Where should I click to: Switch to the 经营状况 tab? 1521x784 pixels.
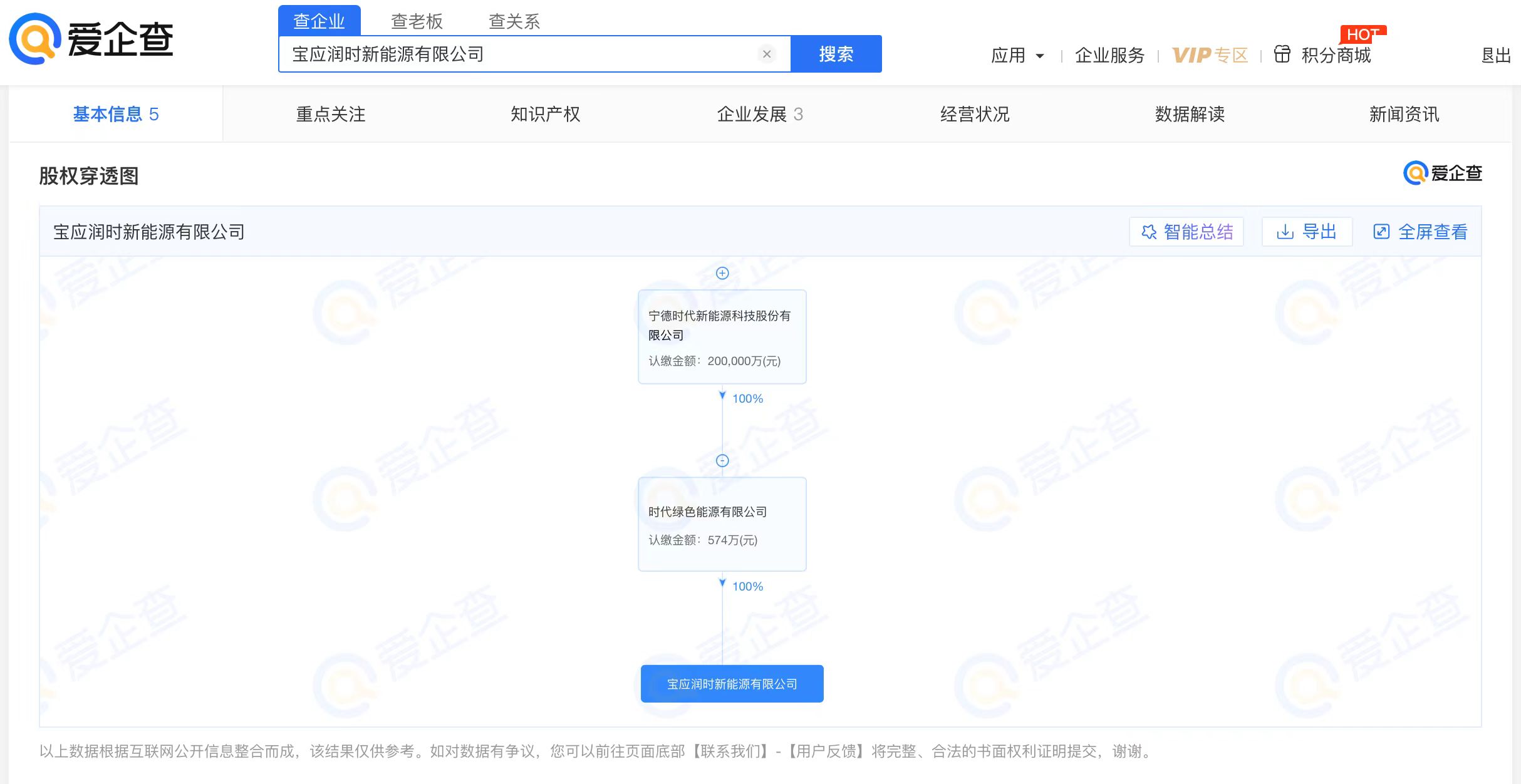(x=975, y=114)
